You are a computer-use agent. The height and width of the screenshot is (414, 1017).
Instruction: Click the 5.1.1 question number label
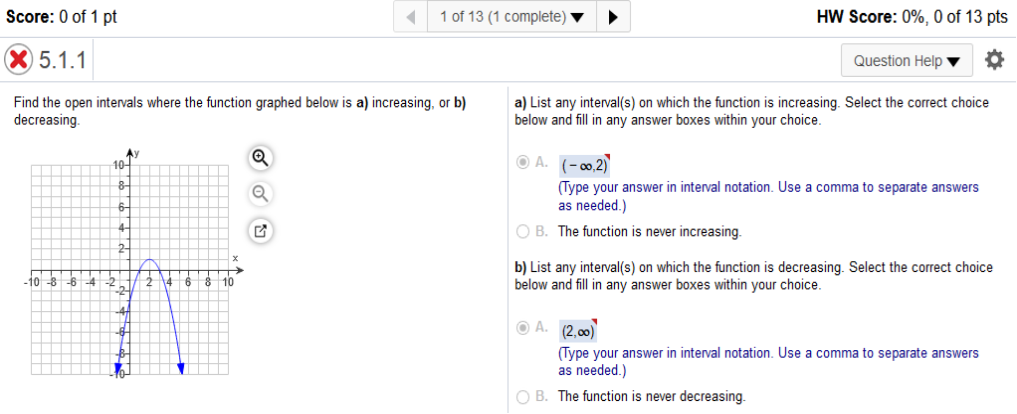click(x=63, y=60)
